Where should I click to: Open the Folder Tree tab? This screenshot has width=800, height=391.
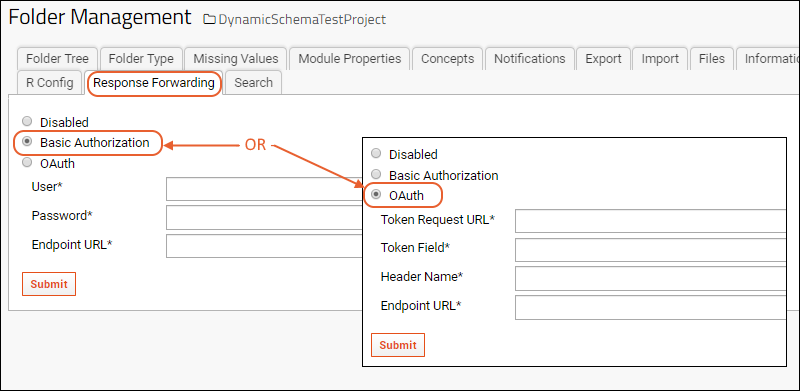[x=57, y=59]
